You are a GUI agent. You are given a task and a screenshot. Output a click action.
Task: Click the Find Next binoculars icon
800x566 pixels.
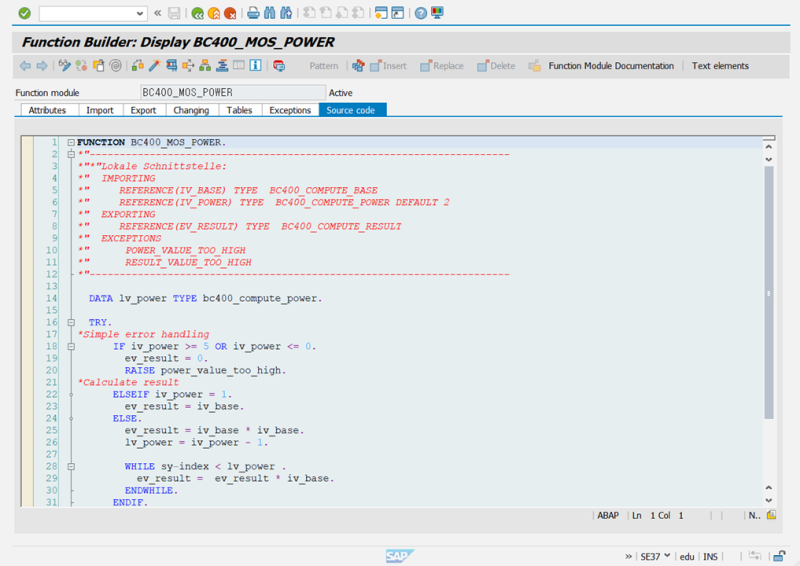pyautogui.click(x=286, y=13)
